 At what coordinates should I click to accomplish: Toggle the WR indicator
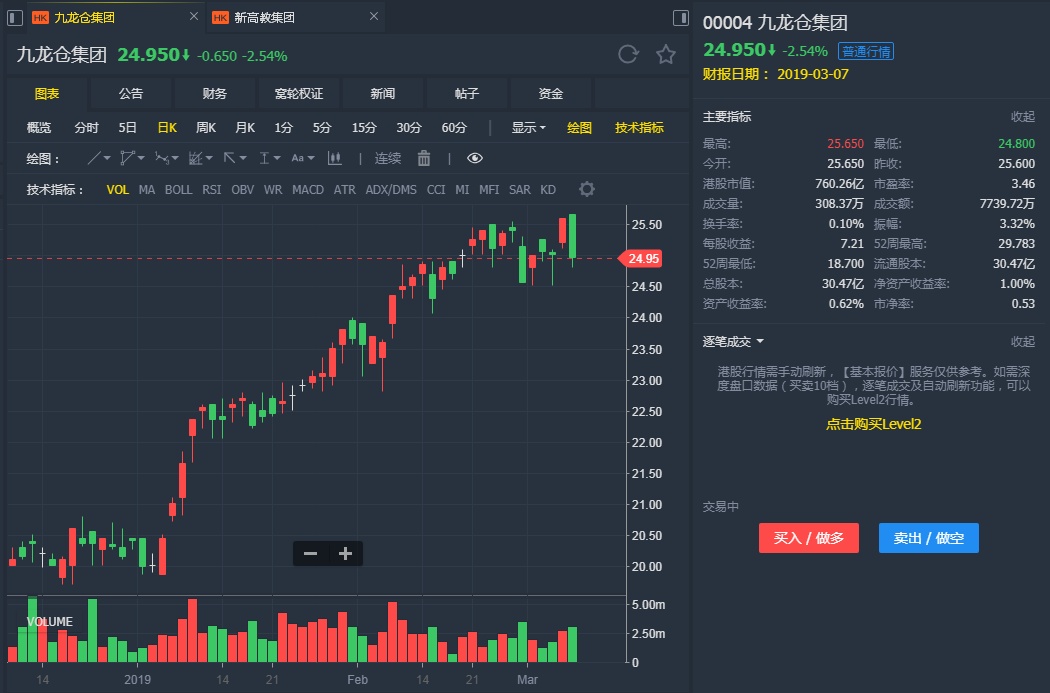click(x=273, y=189)
